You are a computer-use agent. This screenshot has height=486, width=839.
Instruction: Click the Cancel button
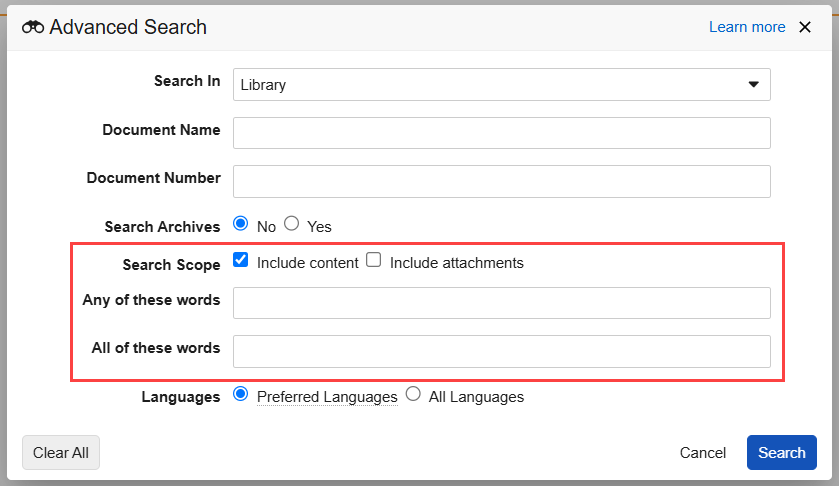(702, 453)
